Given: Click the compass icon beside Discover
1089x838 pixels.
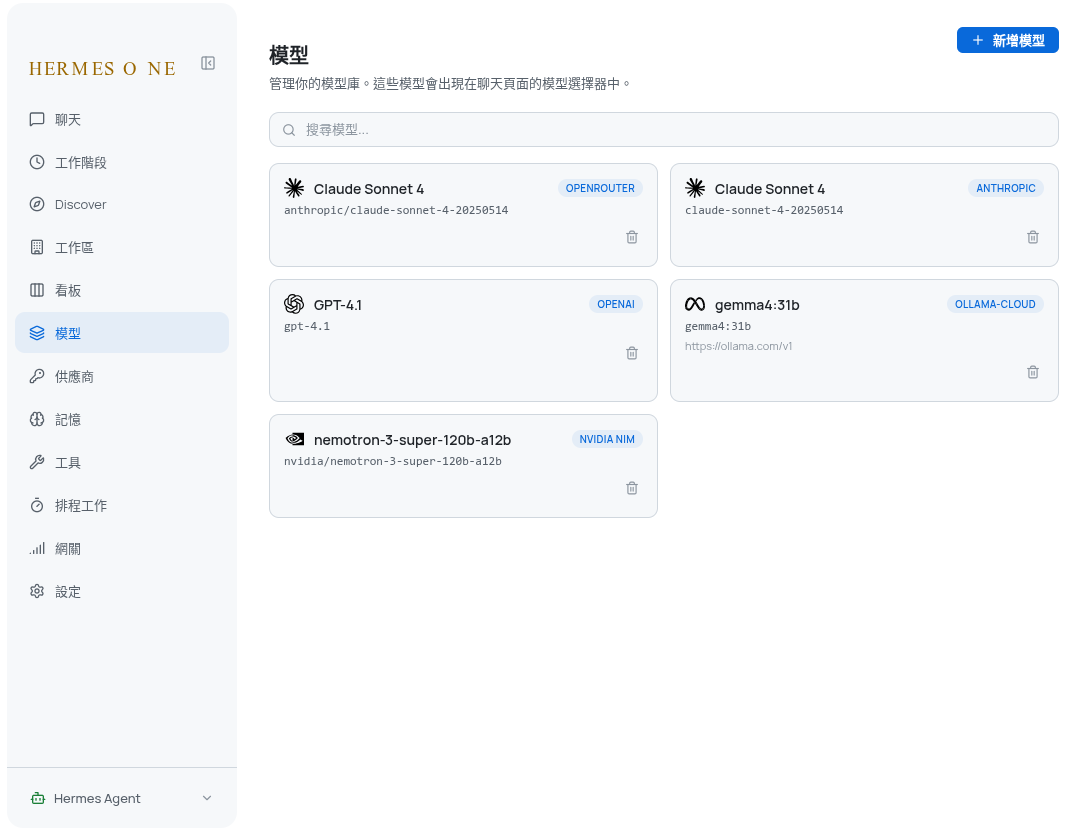Looking at the screenshot, I should point(37,204).
